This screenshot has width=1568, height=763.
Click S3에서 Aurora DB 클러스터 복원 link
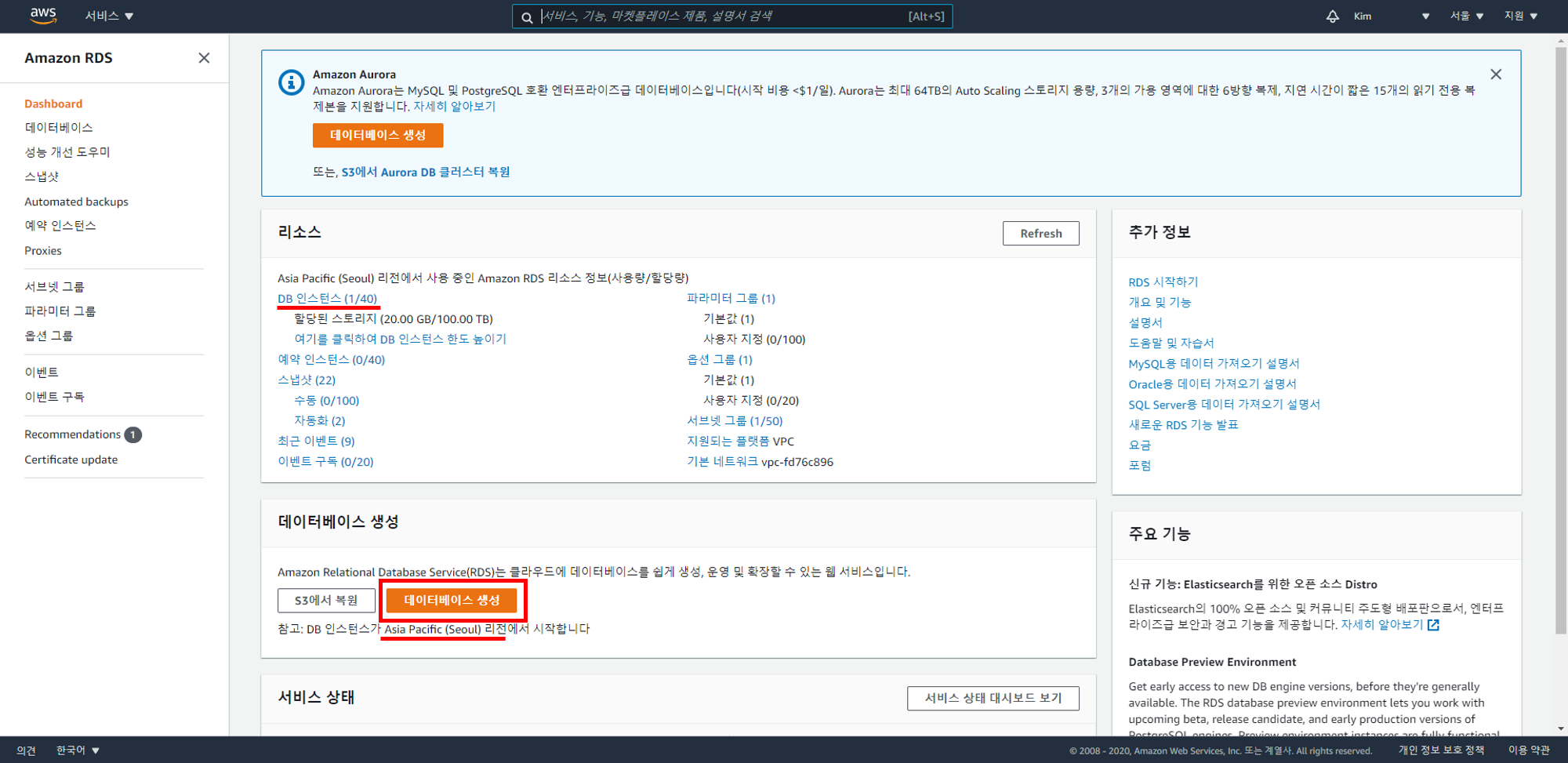[x=426, y=172]
